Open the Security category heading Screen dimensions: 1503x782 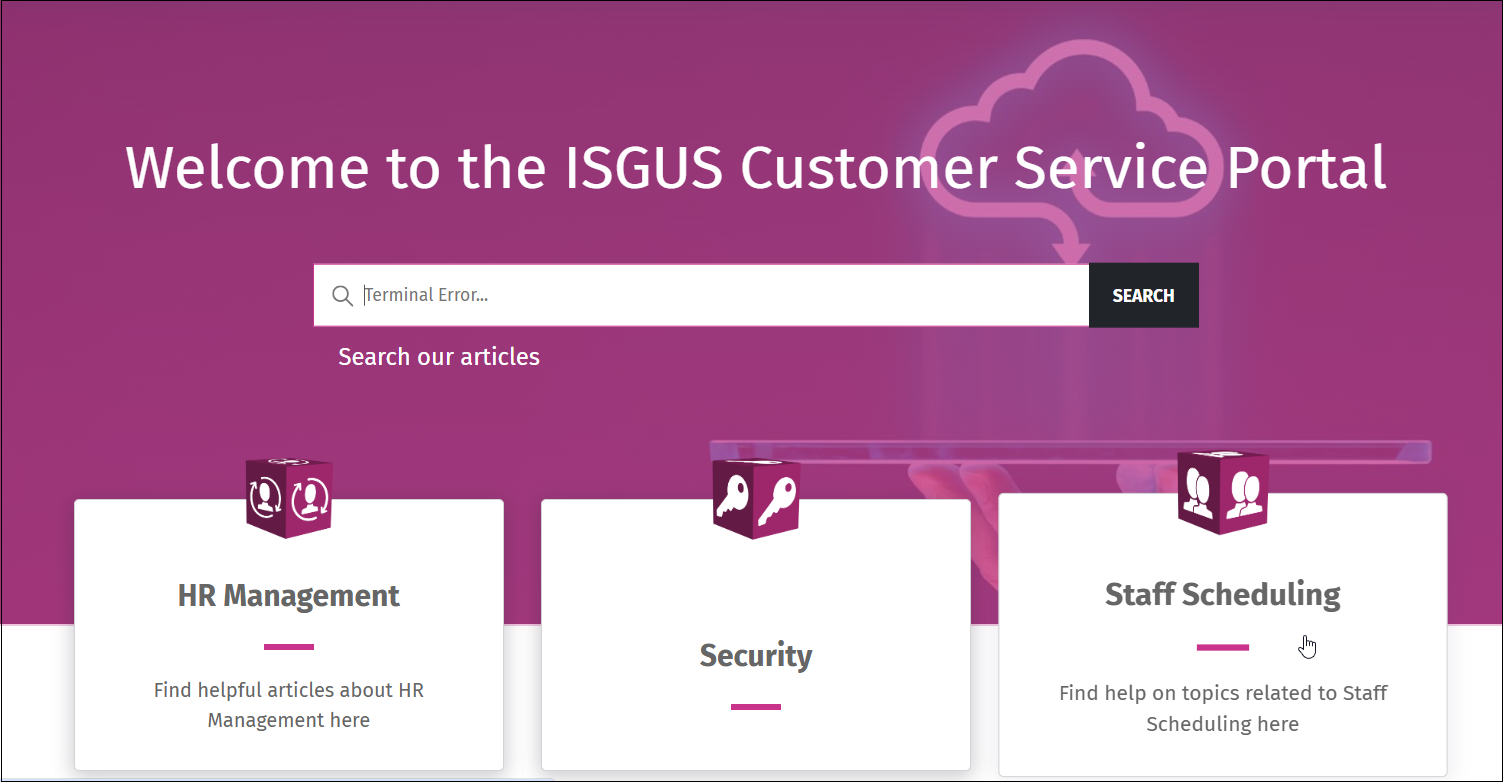pos(756,656)
